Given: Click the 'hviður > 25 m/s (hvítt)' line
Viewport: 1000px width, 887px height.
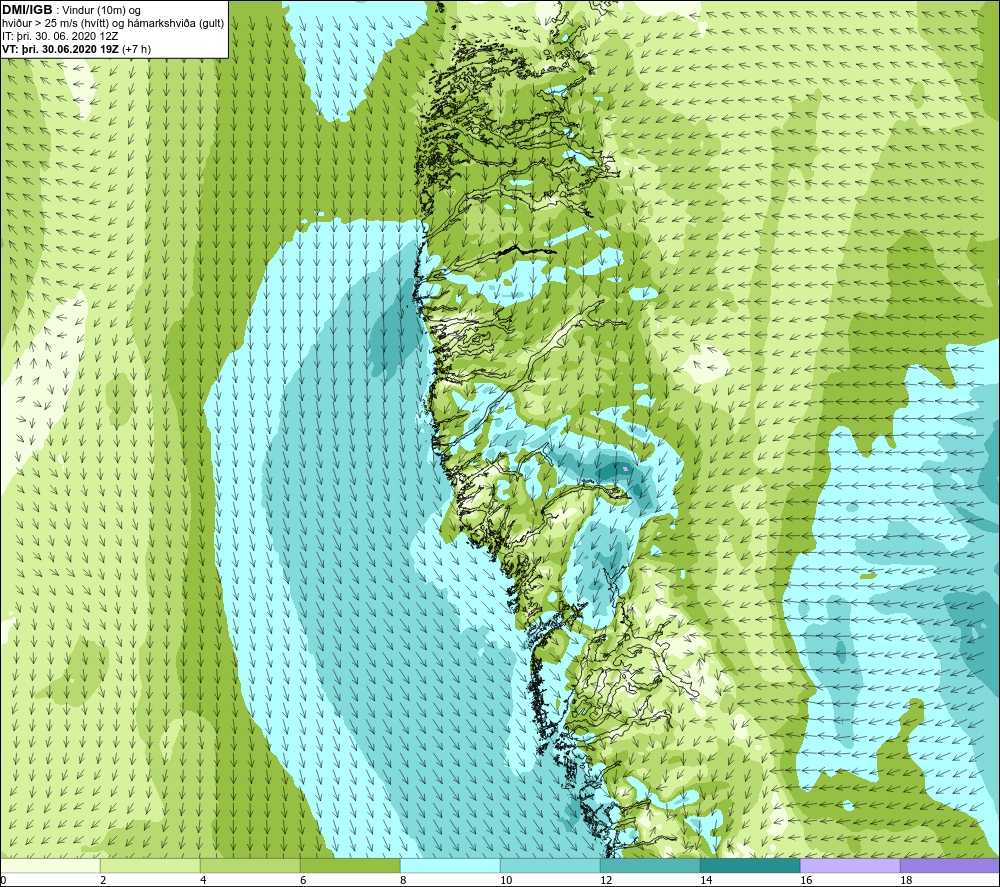Looking at the screenshot, I should pyautogui.click(x=56, y=24).
